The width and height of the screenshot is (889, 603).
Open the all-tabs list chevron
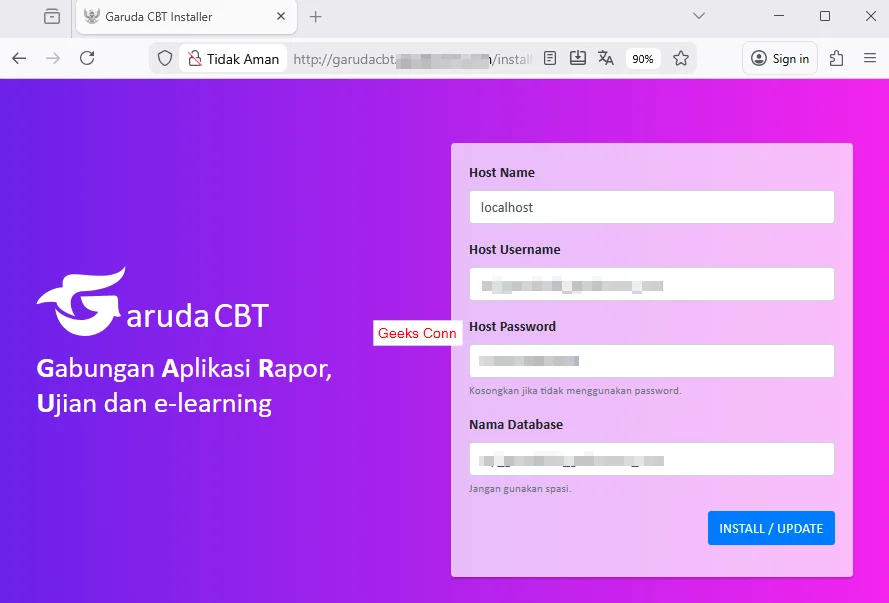tap(699, 17)
